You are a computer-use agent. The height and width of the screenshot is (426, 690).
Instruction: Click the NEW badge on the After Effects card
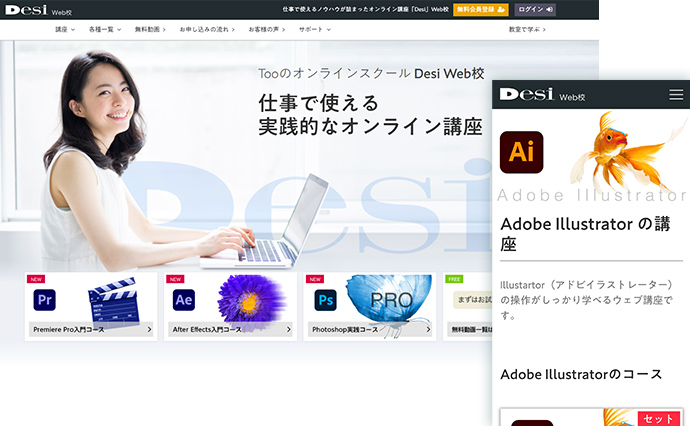pyautogui.click(x=175, y=279)
